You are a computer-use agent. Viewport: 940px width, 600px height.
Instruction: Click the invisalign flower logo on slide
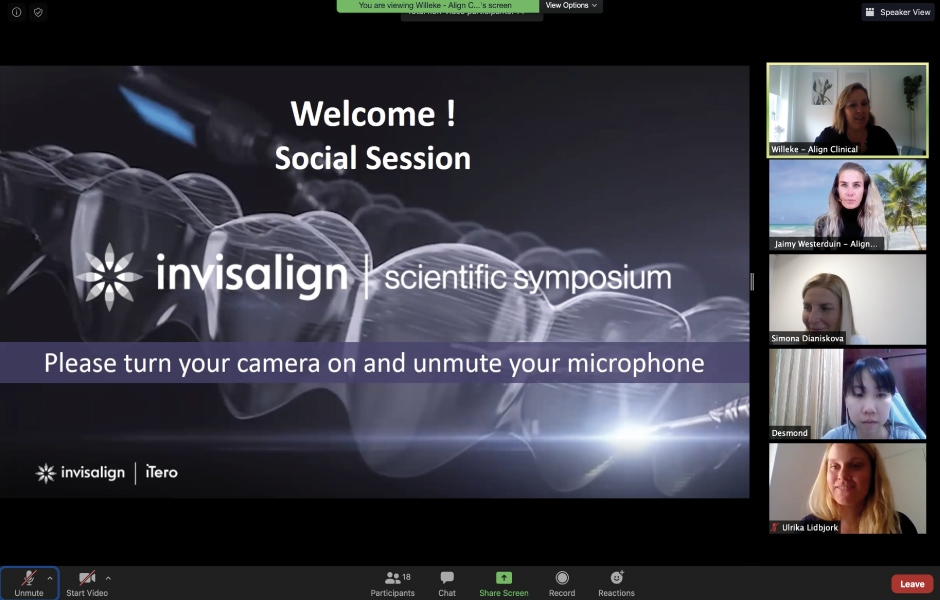(110, 276)
